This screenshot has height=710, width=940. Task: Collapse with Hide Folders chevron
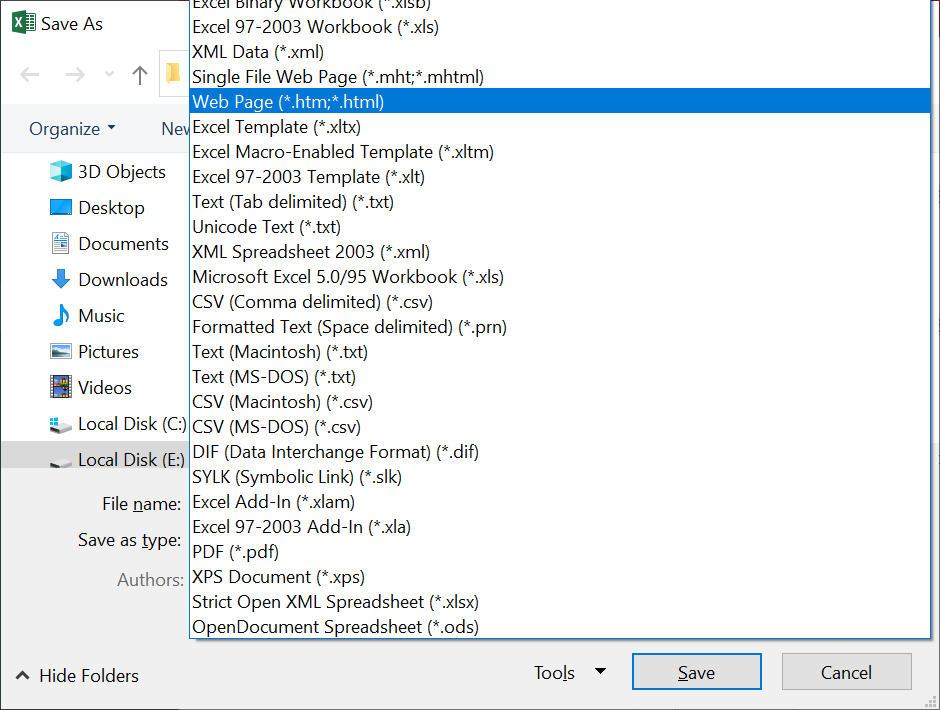click(x=22, y=675)
